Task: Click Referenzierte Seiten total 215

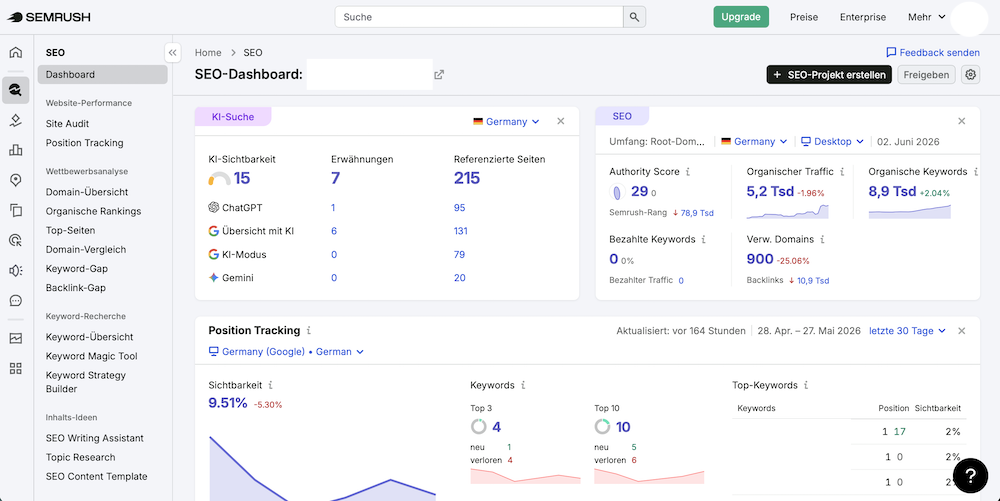Action: click(x=467, y=178)
